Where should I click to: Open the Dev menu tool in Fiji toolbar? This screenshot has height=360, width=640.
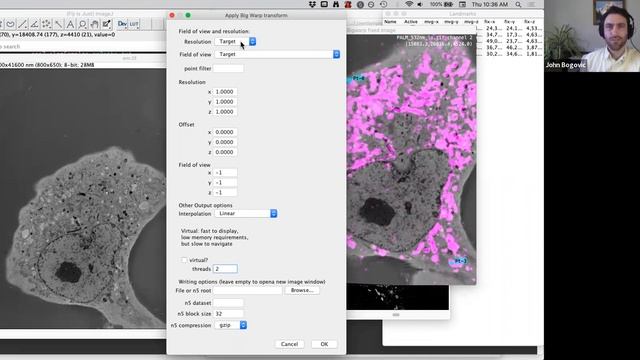coord(122,24)
